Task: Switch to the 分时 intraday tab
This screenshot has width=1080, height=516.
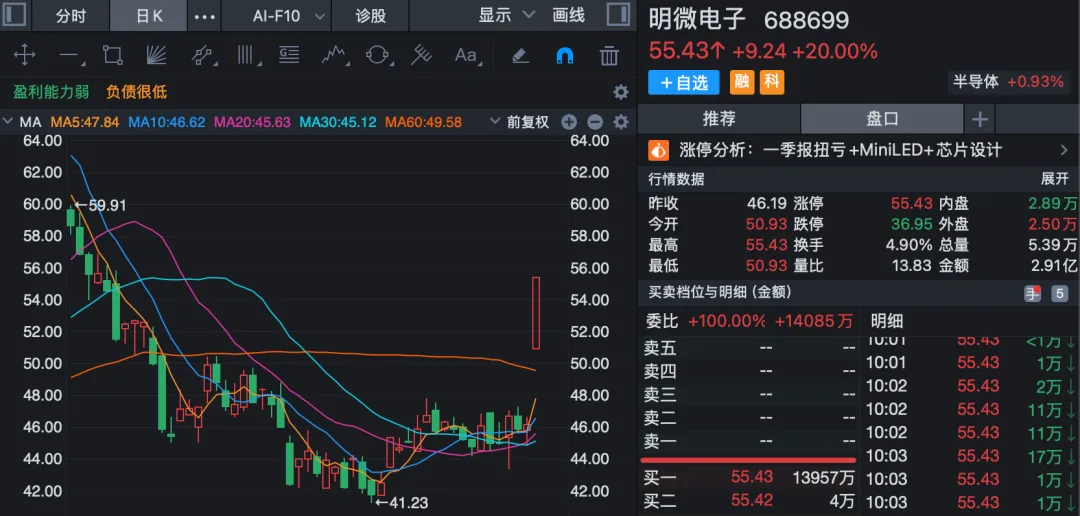Action: (x=71, y=15)
